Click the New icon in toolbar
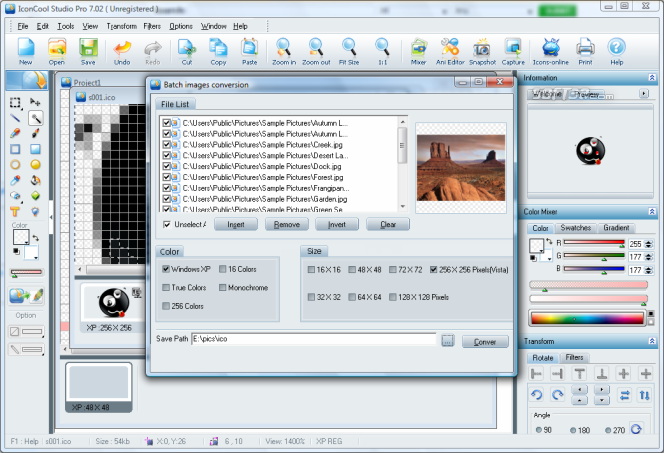Viewport: 664px width, 453px height. tap(25, 51)
